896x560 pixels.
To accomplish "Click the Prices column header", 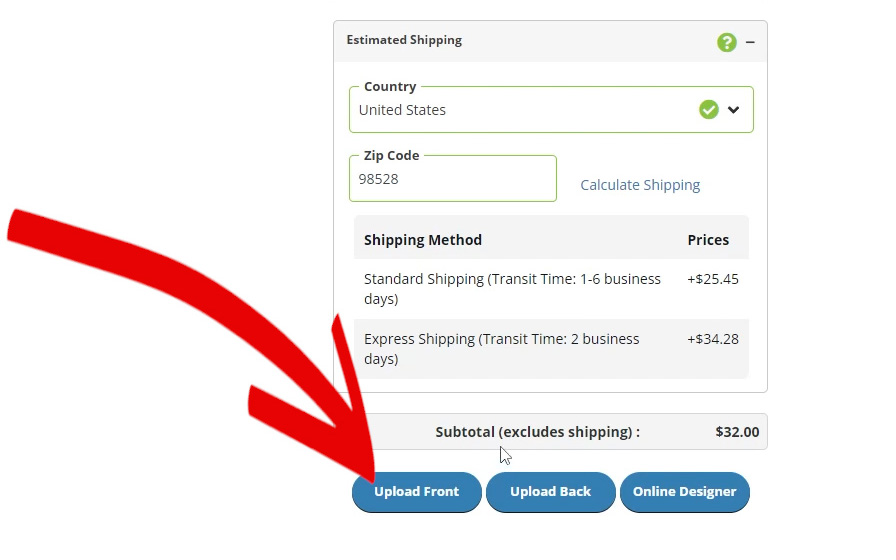I will 708,240.
